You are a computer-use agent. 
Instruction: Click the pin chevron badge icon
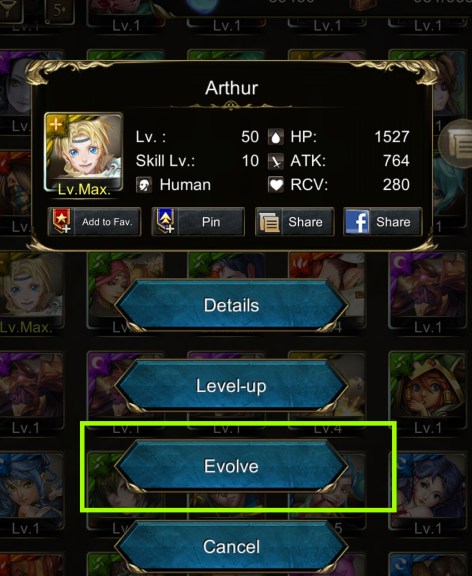tap(165, 221)
